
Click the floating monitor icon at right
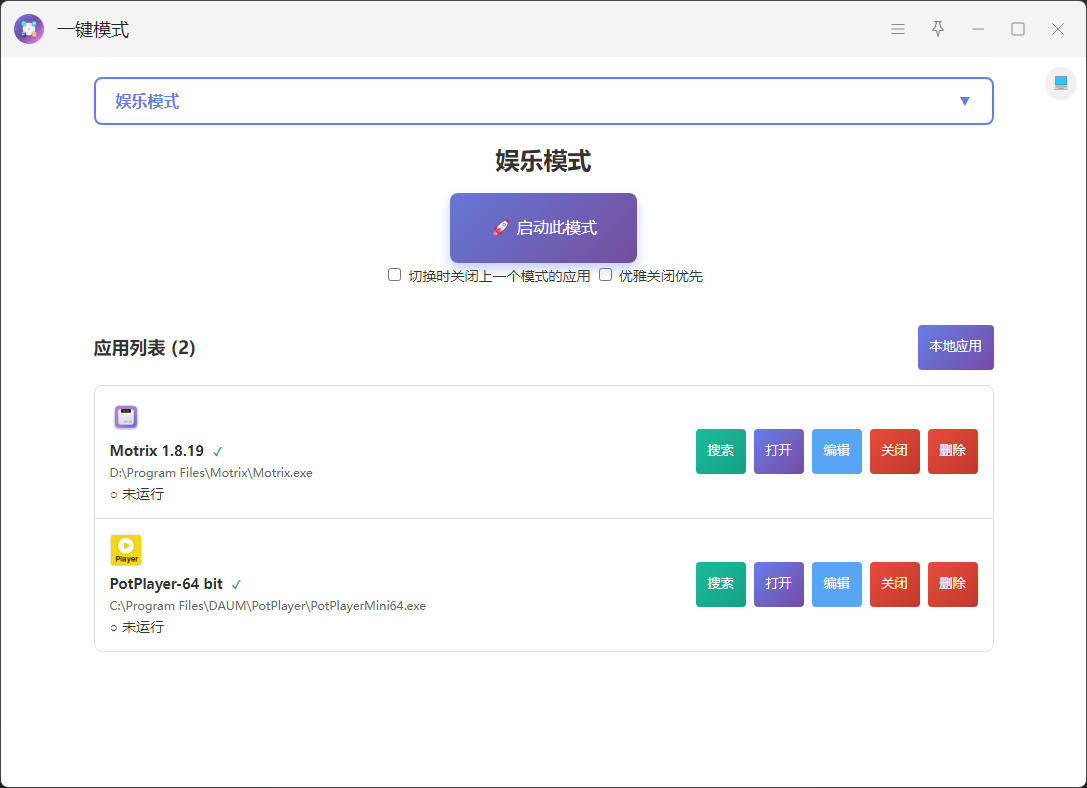pyautogui.click(x=1060, y=83)
